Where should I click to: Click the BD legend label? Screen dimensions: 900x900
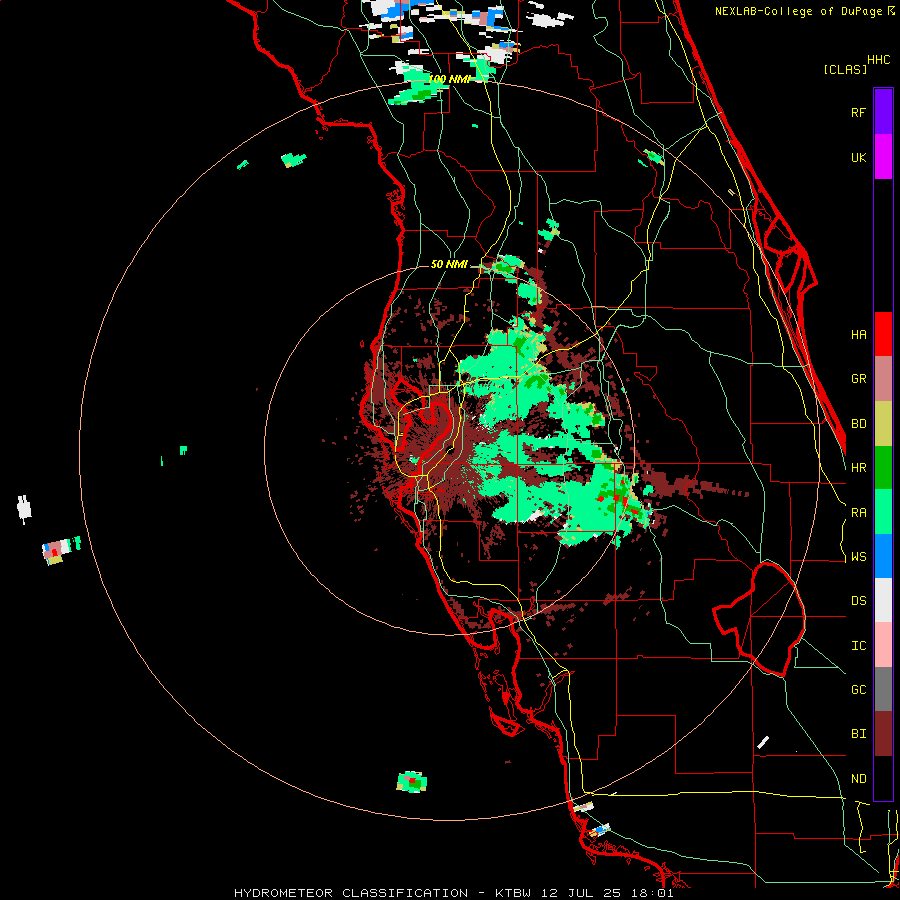(858, 424)
